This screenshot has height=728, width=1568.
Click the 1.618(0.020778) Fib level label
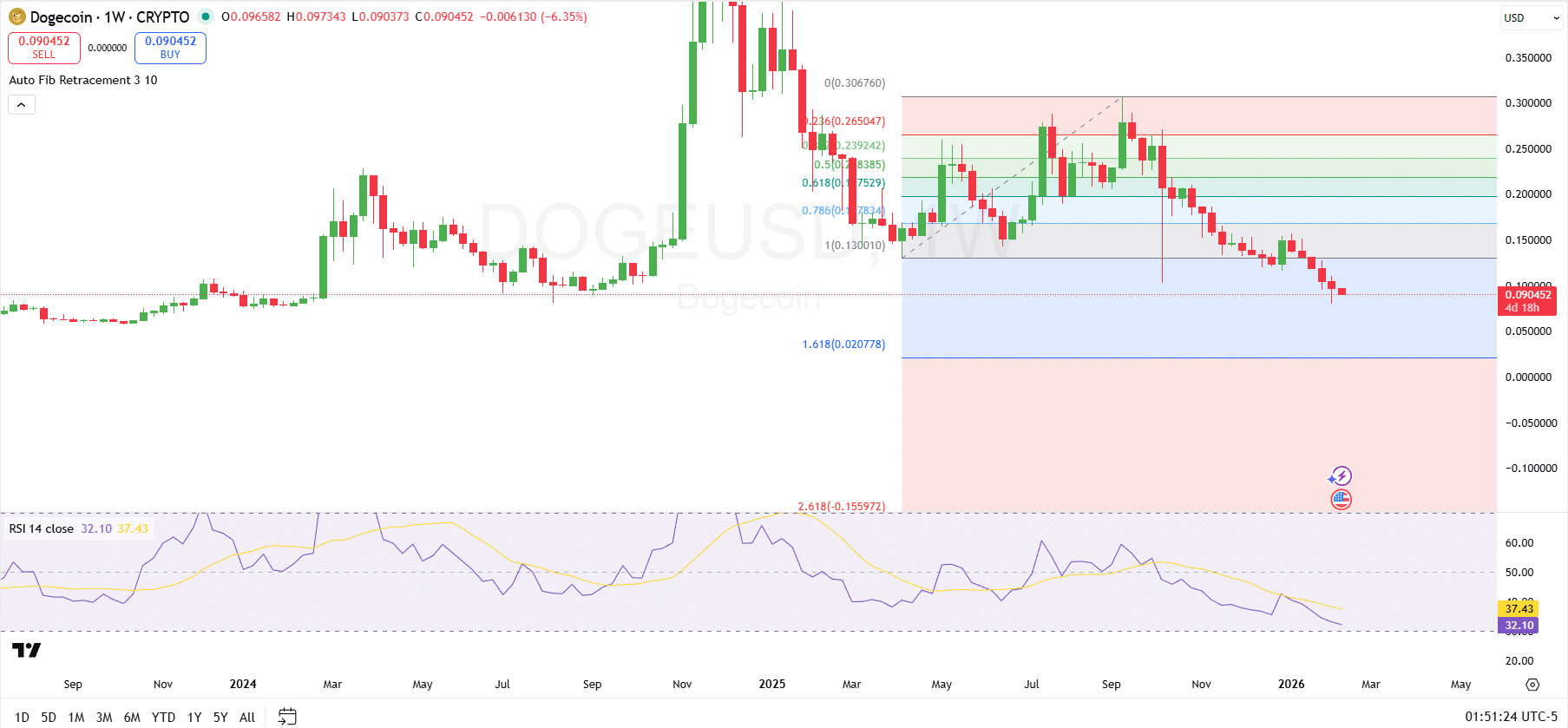(843, 344)
